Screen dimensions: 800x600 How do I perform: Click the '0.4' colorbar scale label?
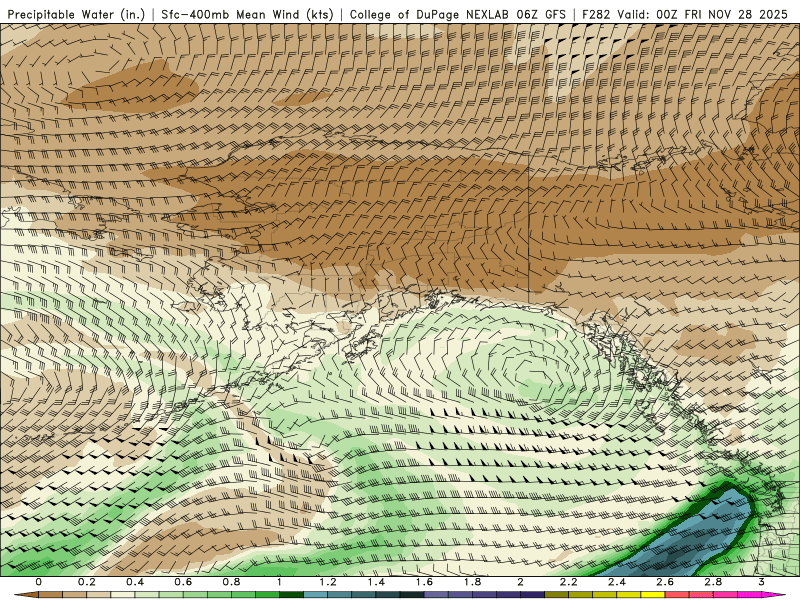[x=135, y=582]
